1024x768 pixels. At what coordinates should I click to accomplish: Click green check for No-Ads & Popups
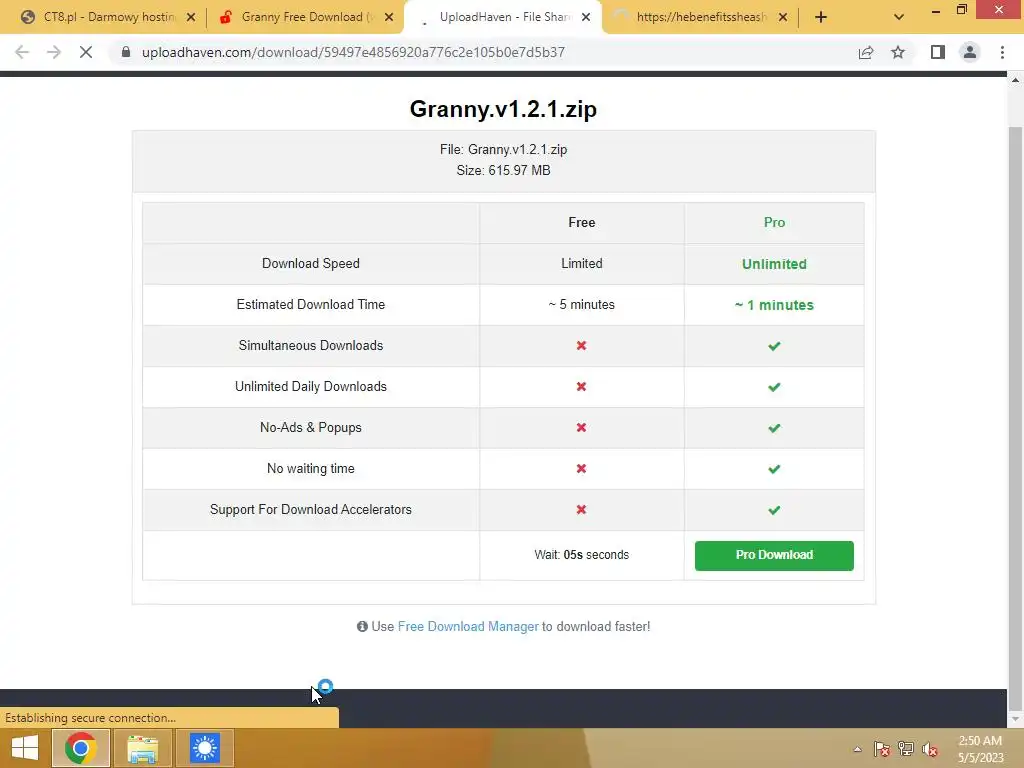click(x=774, y=428)
